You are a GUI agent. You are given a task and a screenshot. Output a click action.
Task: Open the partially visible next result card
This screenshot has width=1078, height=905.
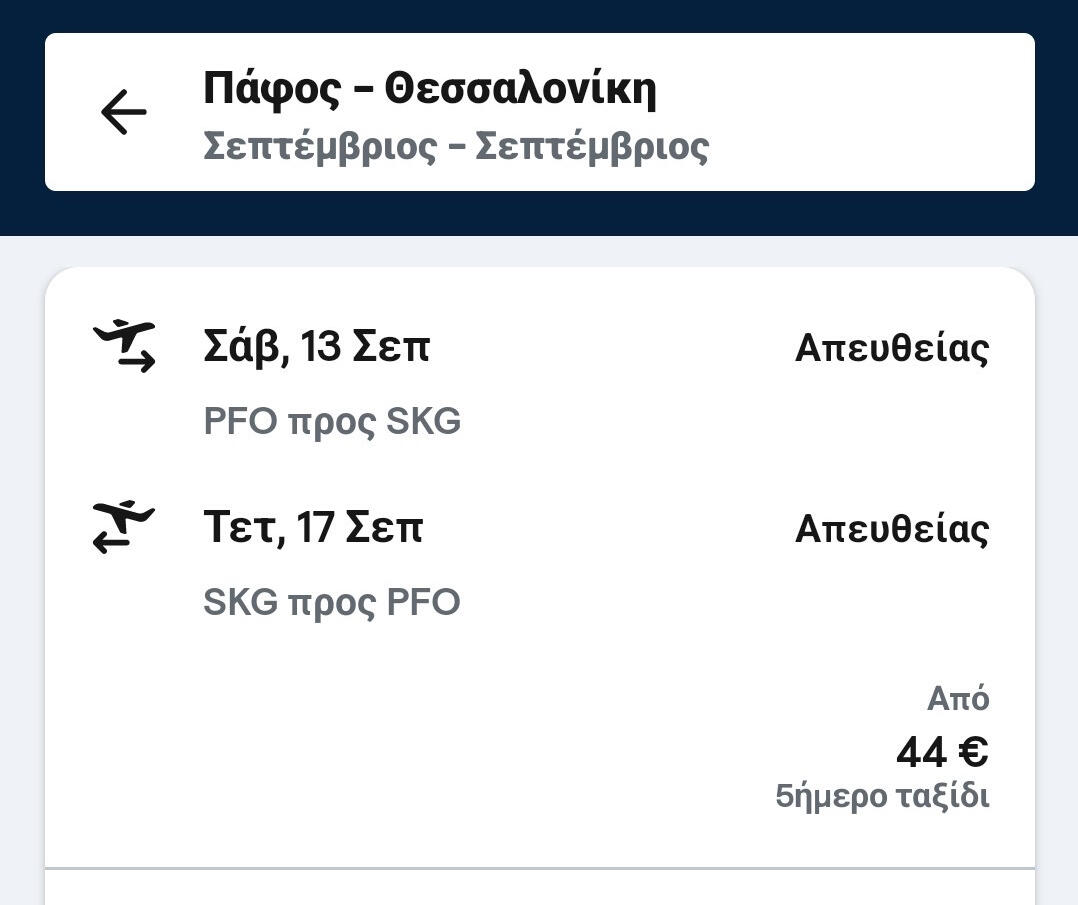(x=540, y=889)
